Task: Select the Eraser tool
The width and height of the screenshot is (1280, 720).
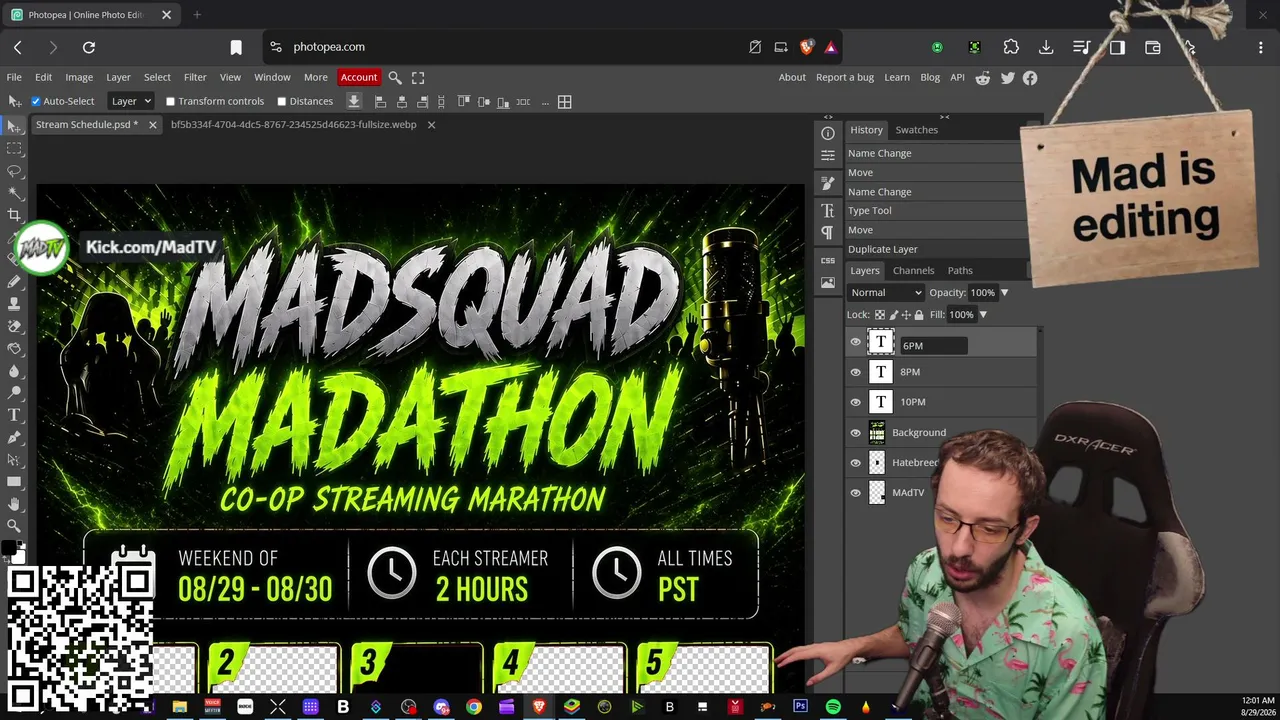Action: click(x=14, y=326)
